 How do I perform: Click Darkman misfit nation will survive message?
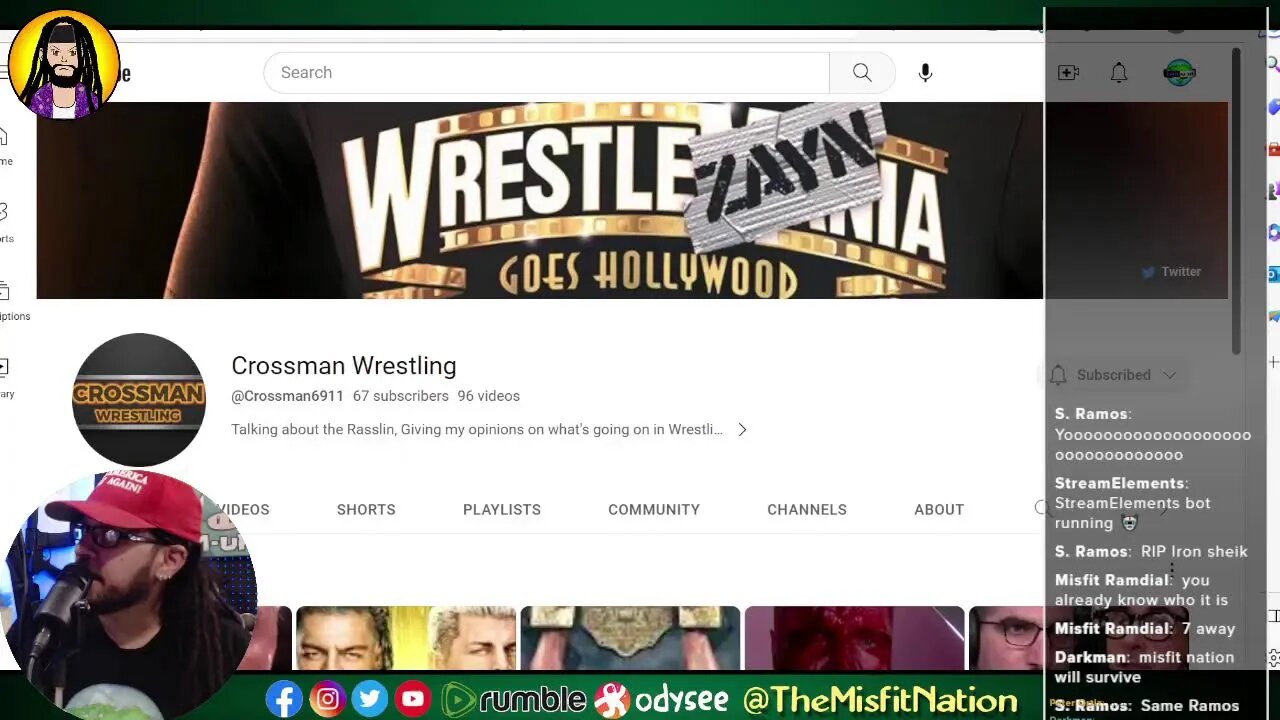point(1145,667)
